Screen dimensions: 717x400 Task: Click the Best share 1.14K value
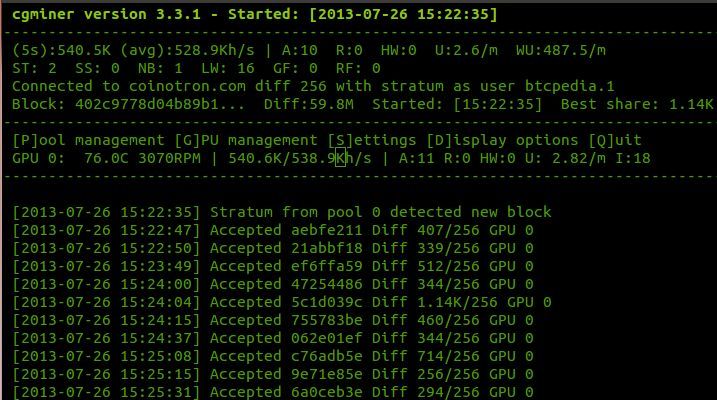pyautogui.click(x=691, y=104)
